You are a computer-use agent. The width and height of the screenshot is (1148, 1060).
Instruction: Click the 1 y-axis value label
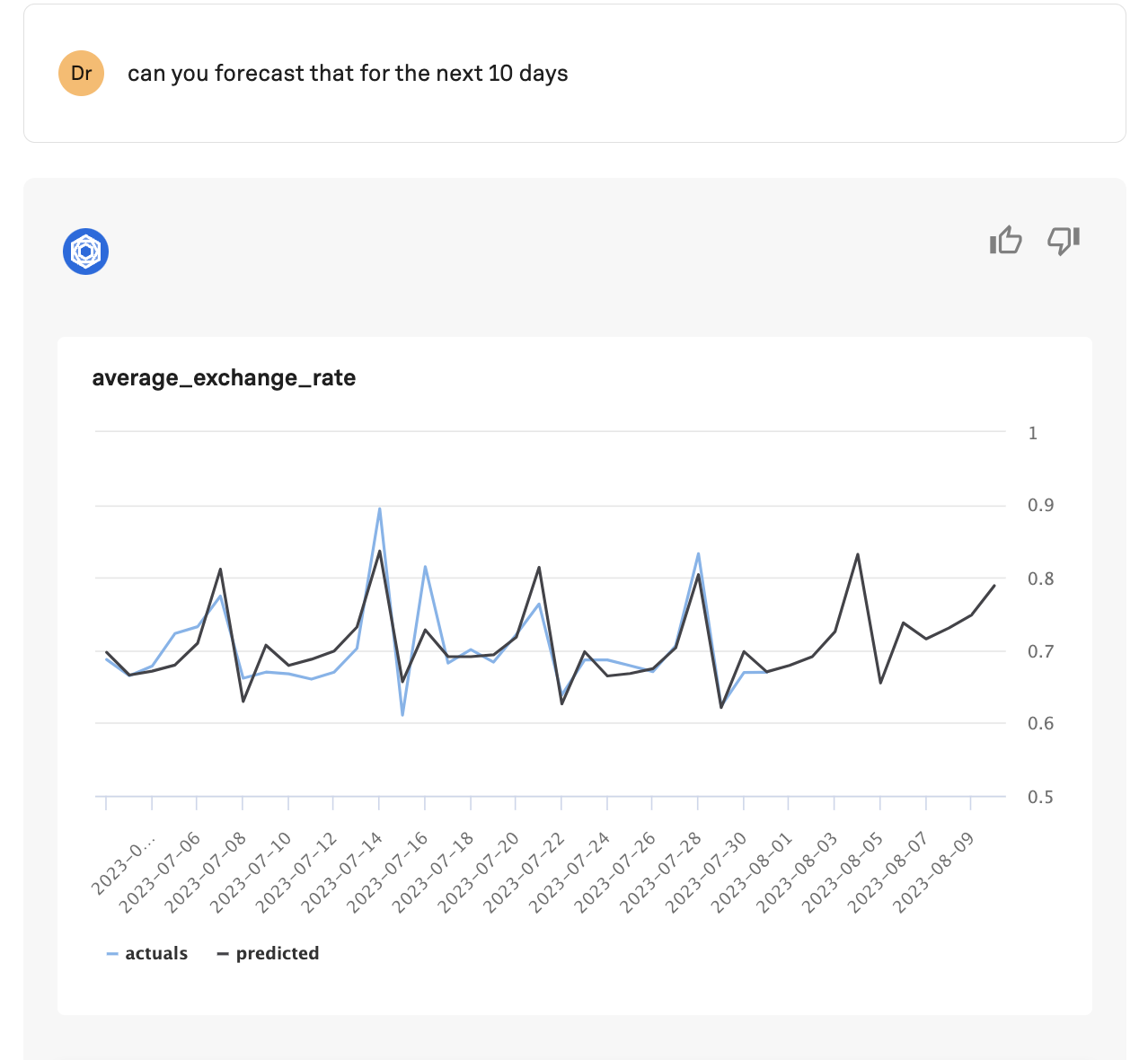point(1033,433)
